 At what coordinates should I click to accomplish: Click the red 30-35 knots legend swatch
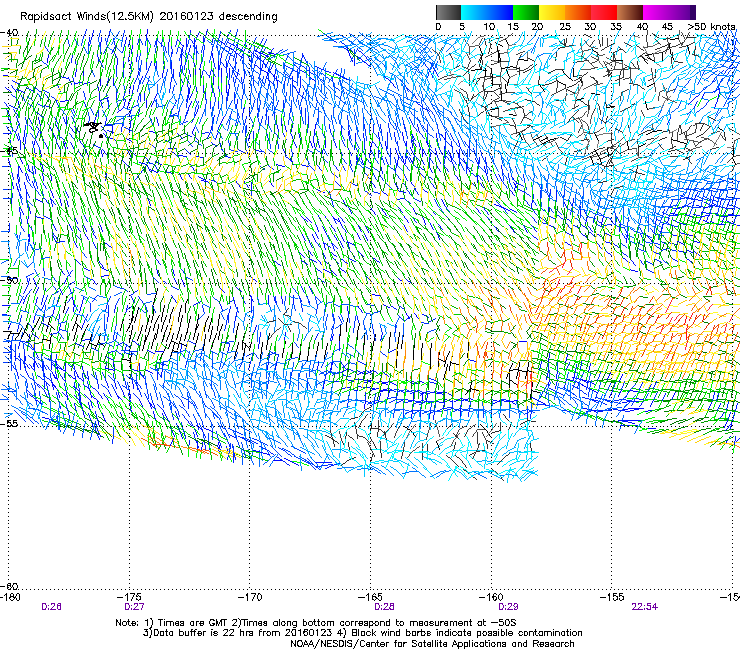pyautogui.click(x=604, y=12)
